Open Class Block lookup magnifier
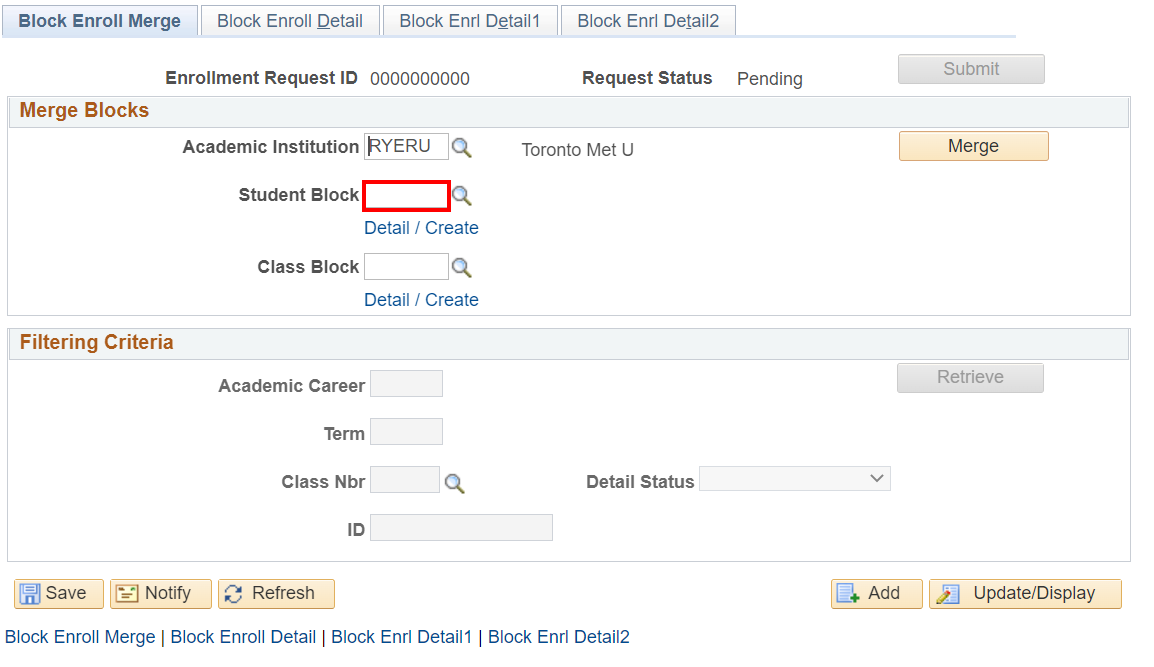Viewport: 1154px width, 667px height. [461, 268]
